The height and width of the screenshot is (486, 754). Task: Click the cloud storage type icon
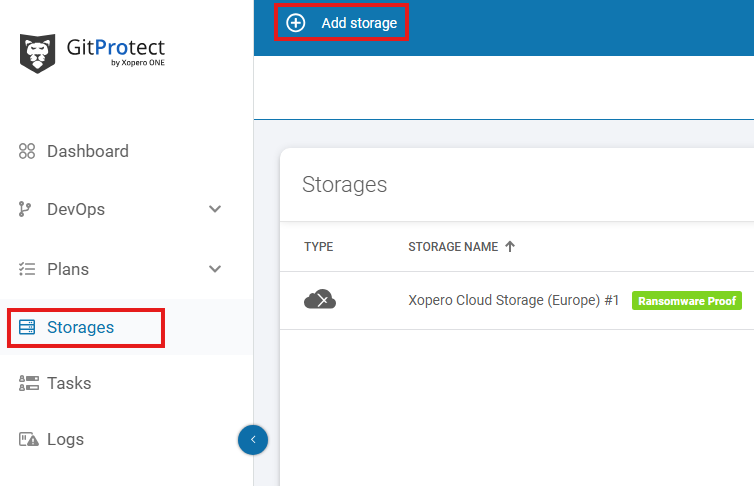point(319,300)
